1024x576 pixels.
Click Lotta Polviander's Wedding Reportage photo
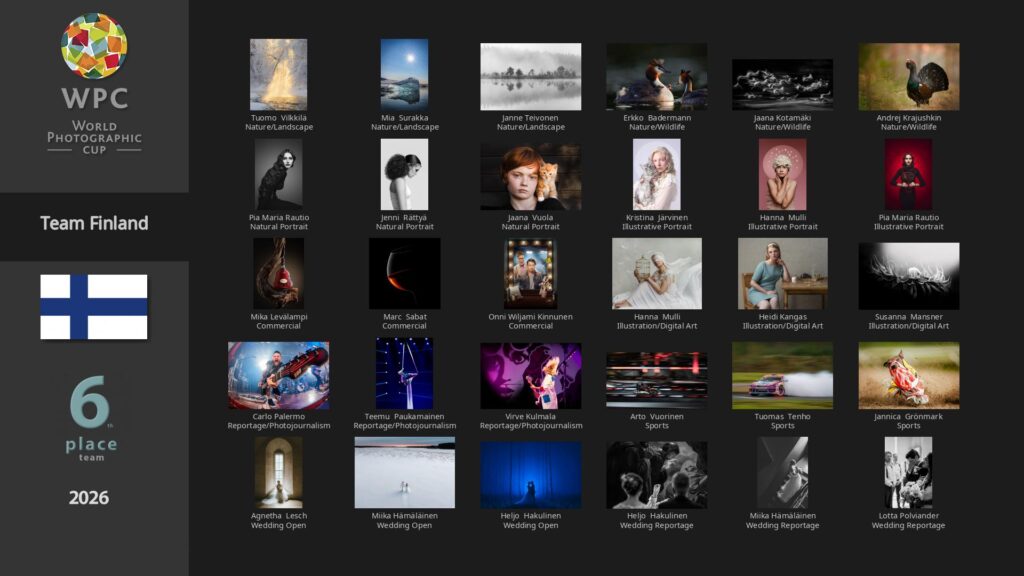(x=908, y=472)
